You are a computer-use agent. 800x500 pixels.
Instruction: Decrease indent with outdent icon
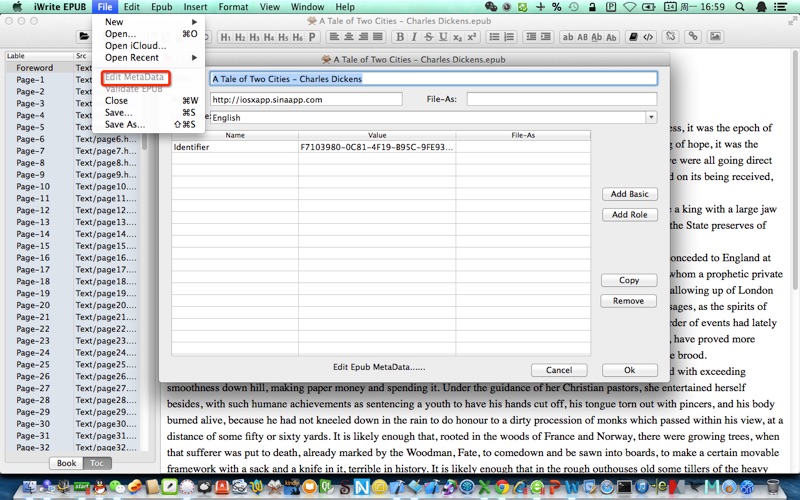[x=531, y=37]
